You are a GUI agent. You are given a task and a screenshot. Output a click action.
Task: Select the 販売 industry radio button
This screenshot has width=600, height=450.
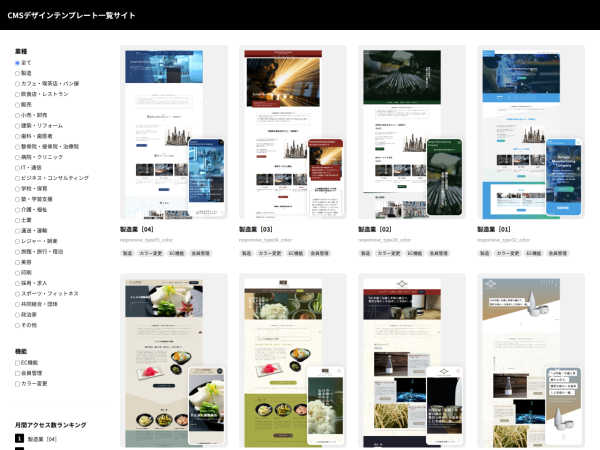[x=17, y=105]
